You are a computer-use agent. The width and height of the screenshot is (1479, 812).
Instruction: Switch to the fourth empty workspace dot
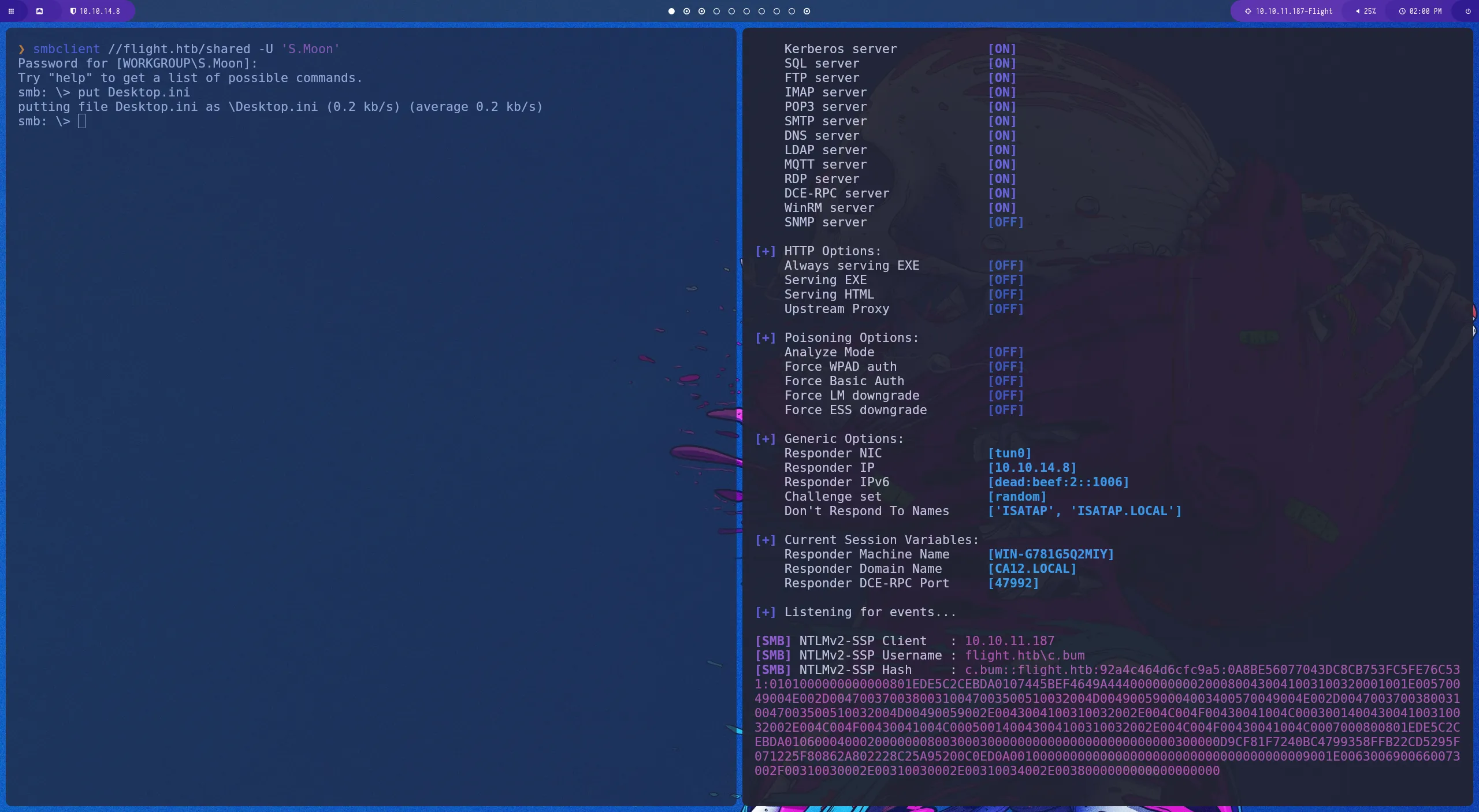[x=716, y=11]
